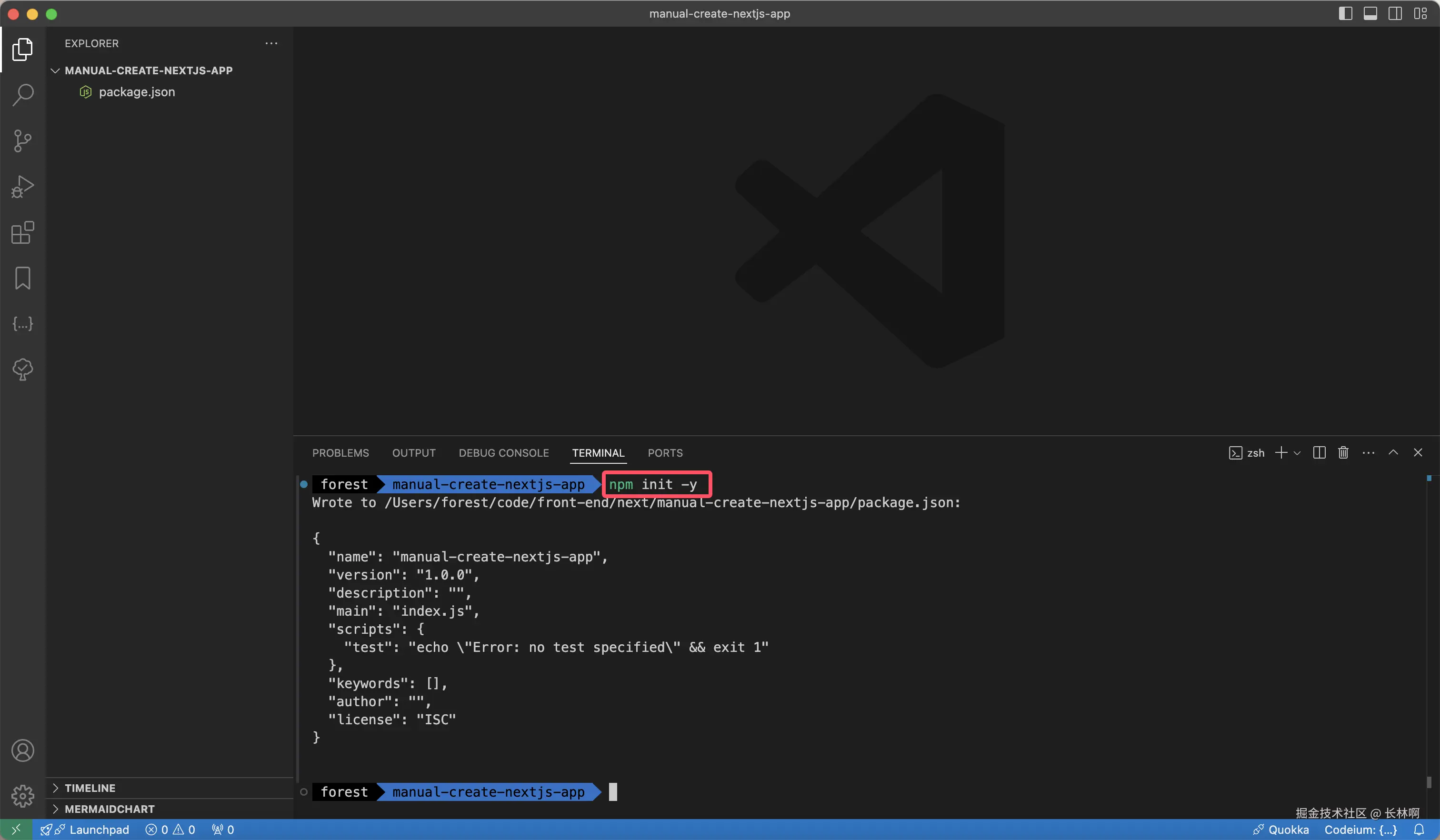Open the Bookmarks view icon
The image size is (1440, 840).
click(23, 278)
